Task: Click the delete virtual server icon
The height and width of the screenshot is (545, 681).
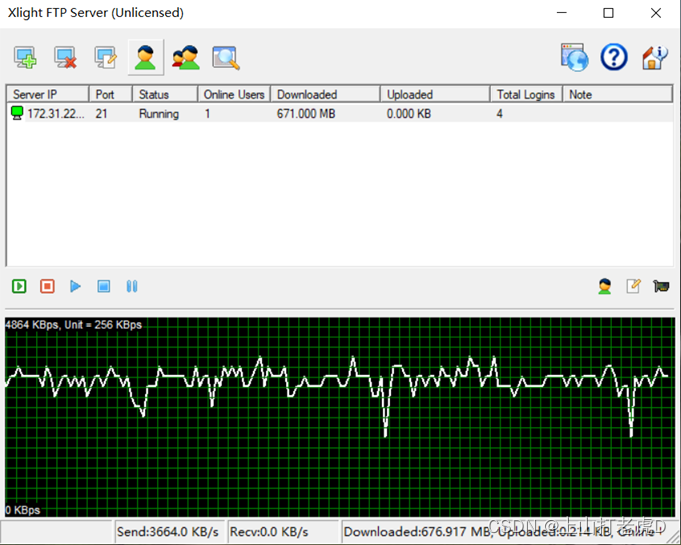Action: tap(66, 57)
